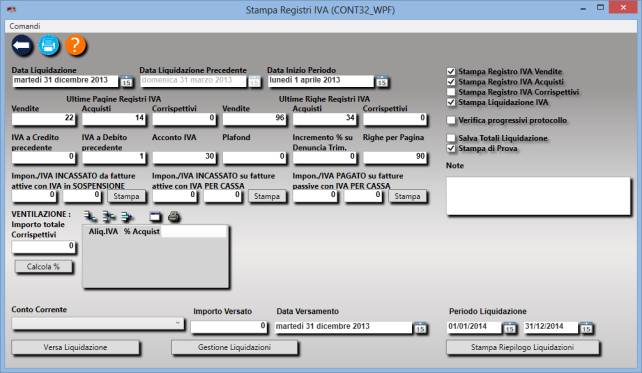Open calendar for Data Liquidazione
This screenshot has width=642, height=373.
coord(126,82)
